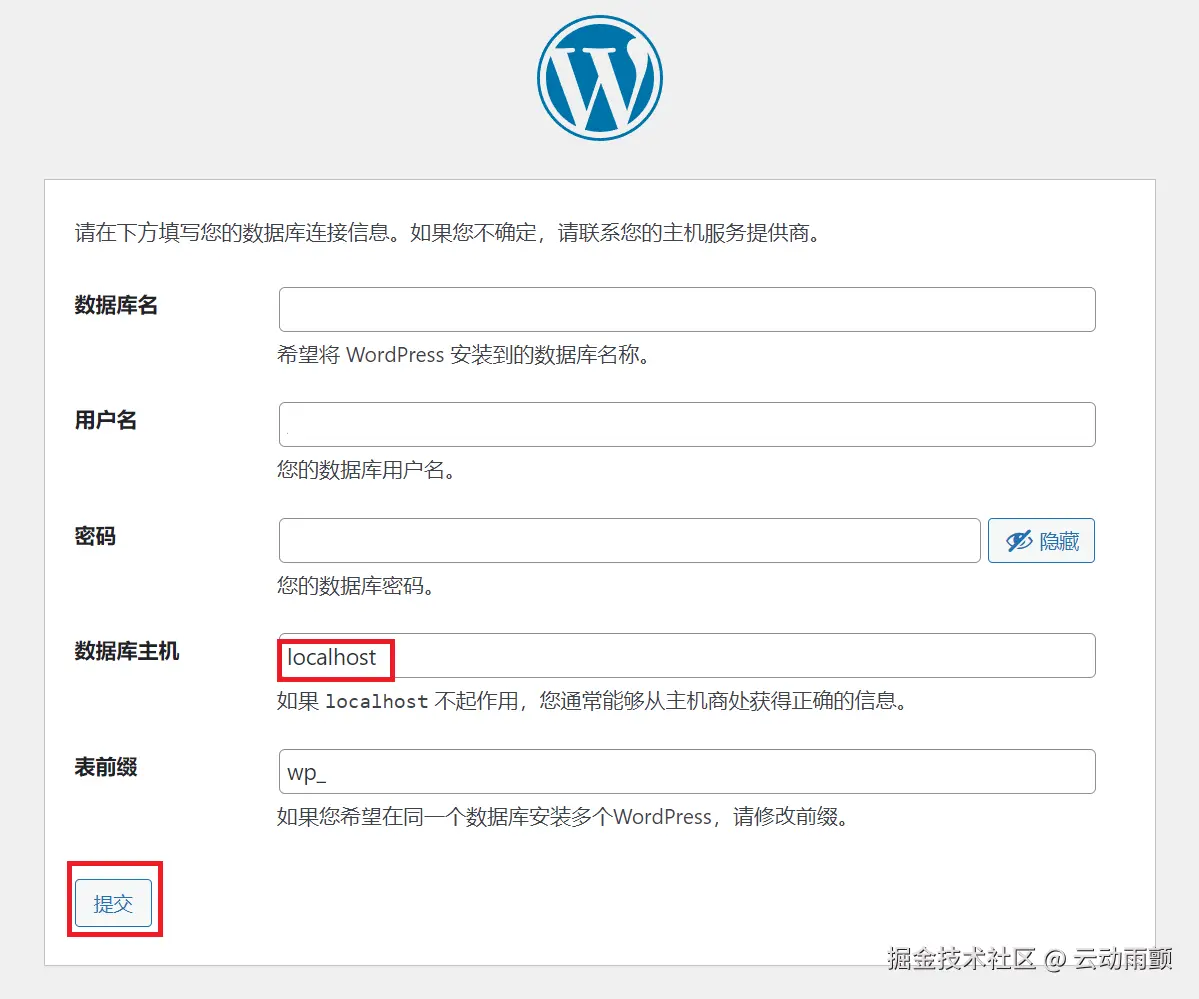Toggle the 隐藏 password visibility button
The width and height of the screenshot is (1199, 999).
[1041, 541]
